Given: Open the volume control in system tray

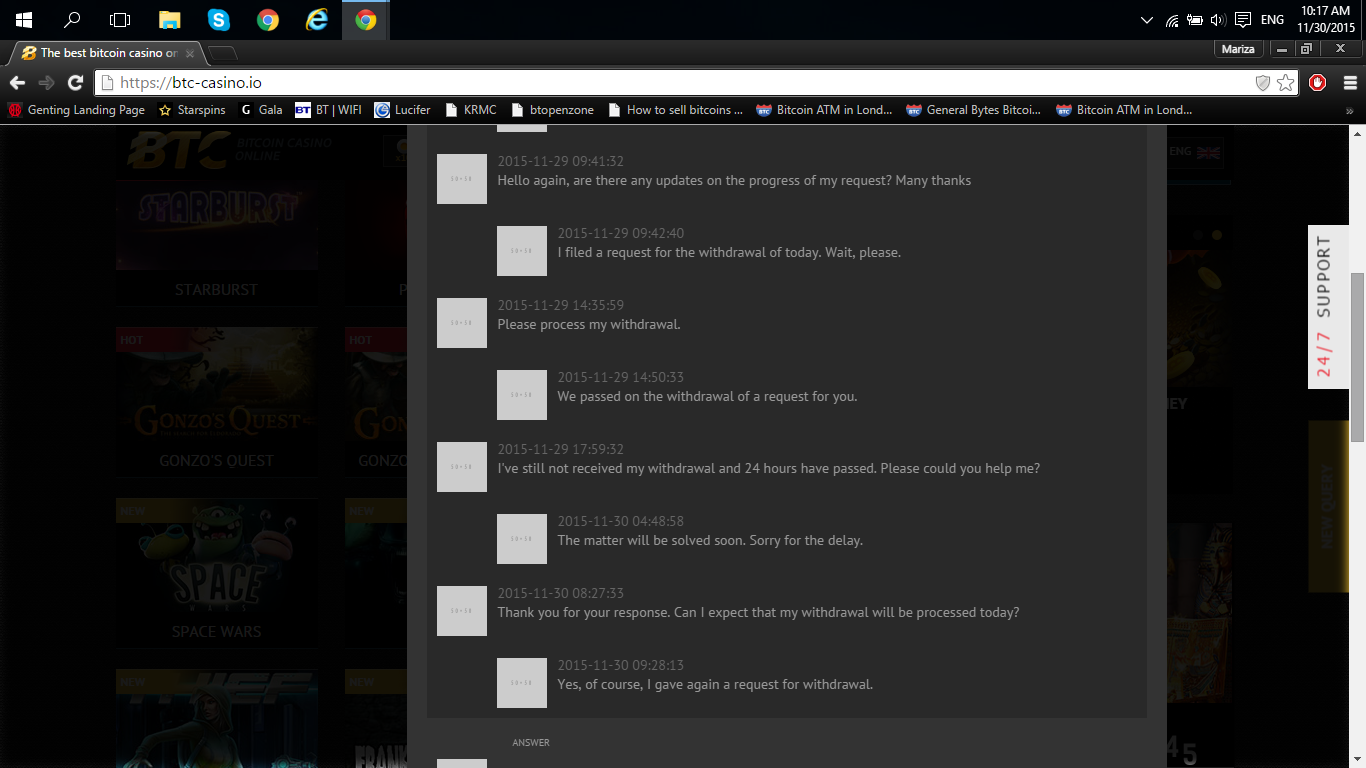Looking at the screenshot, I should (1218, 20).
